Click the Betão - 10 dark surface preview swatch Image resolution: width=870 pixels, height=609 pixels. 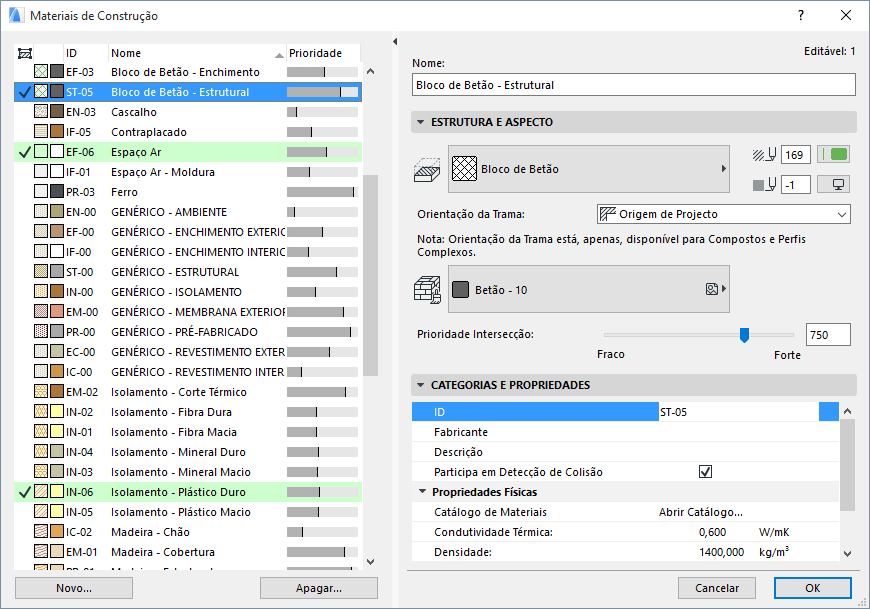(461, 290)
